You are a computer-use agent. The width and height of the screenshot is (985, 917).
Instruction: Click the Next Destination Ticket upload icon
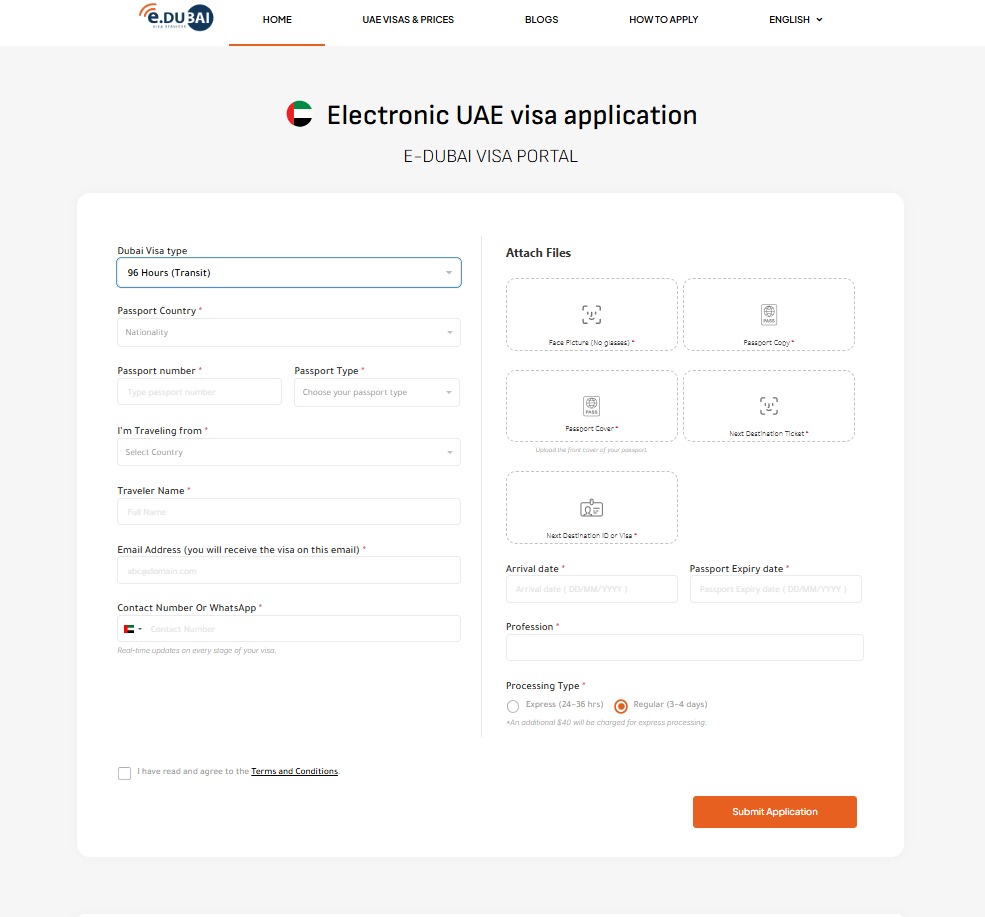768,405
